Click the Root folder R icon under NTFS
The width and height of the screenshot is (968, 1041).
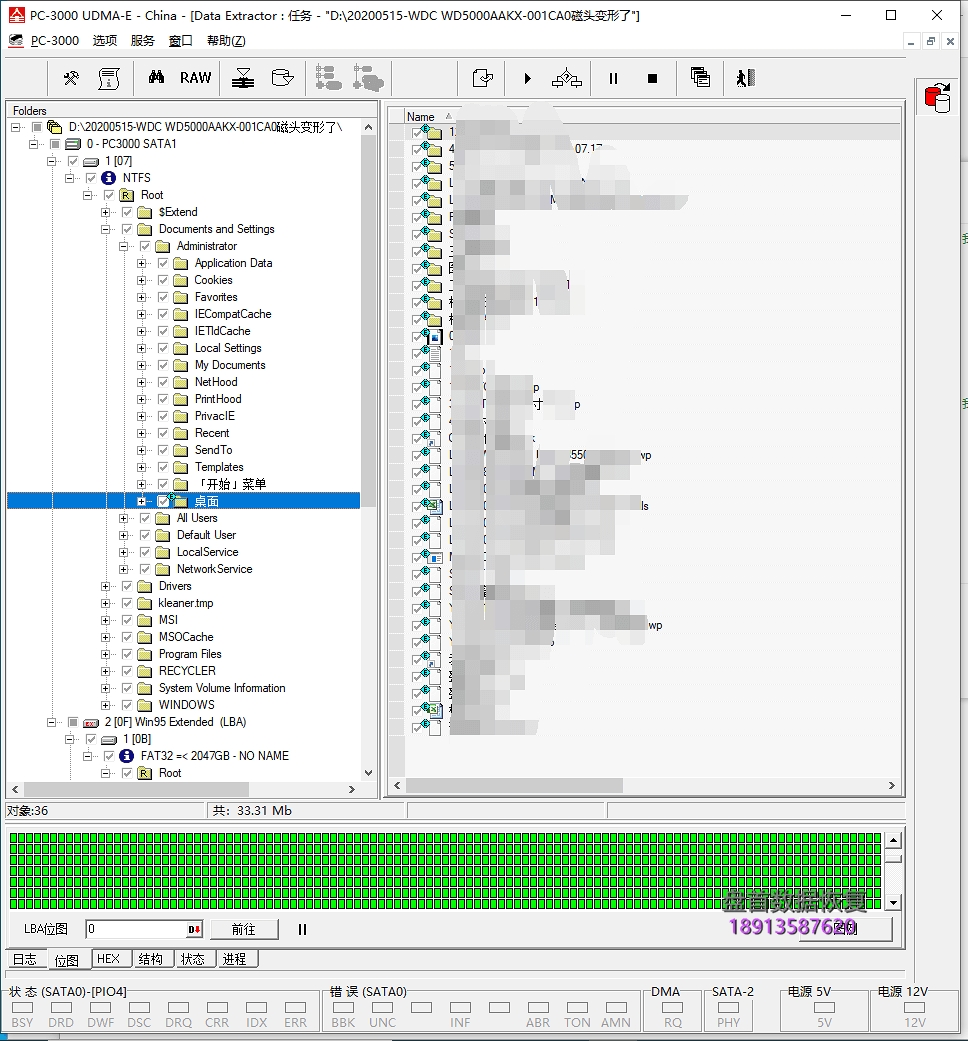(x=126, y=195)
